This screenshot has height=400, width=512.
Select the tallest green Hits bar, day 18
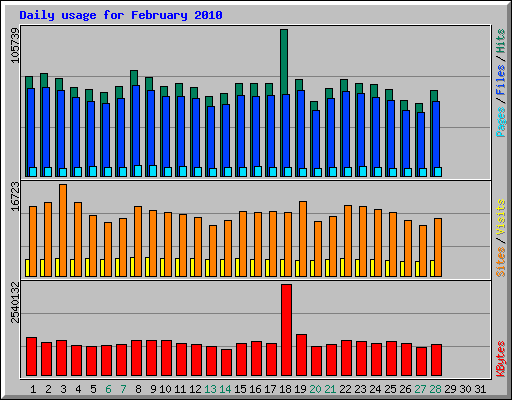(284, 62)
